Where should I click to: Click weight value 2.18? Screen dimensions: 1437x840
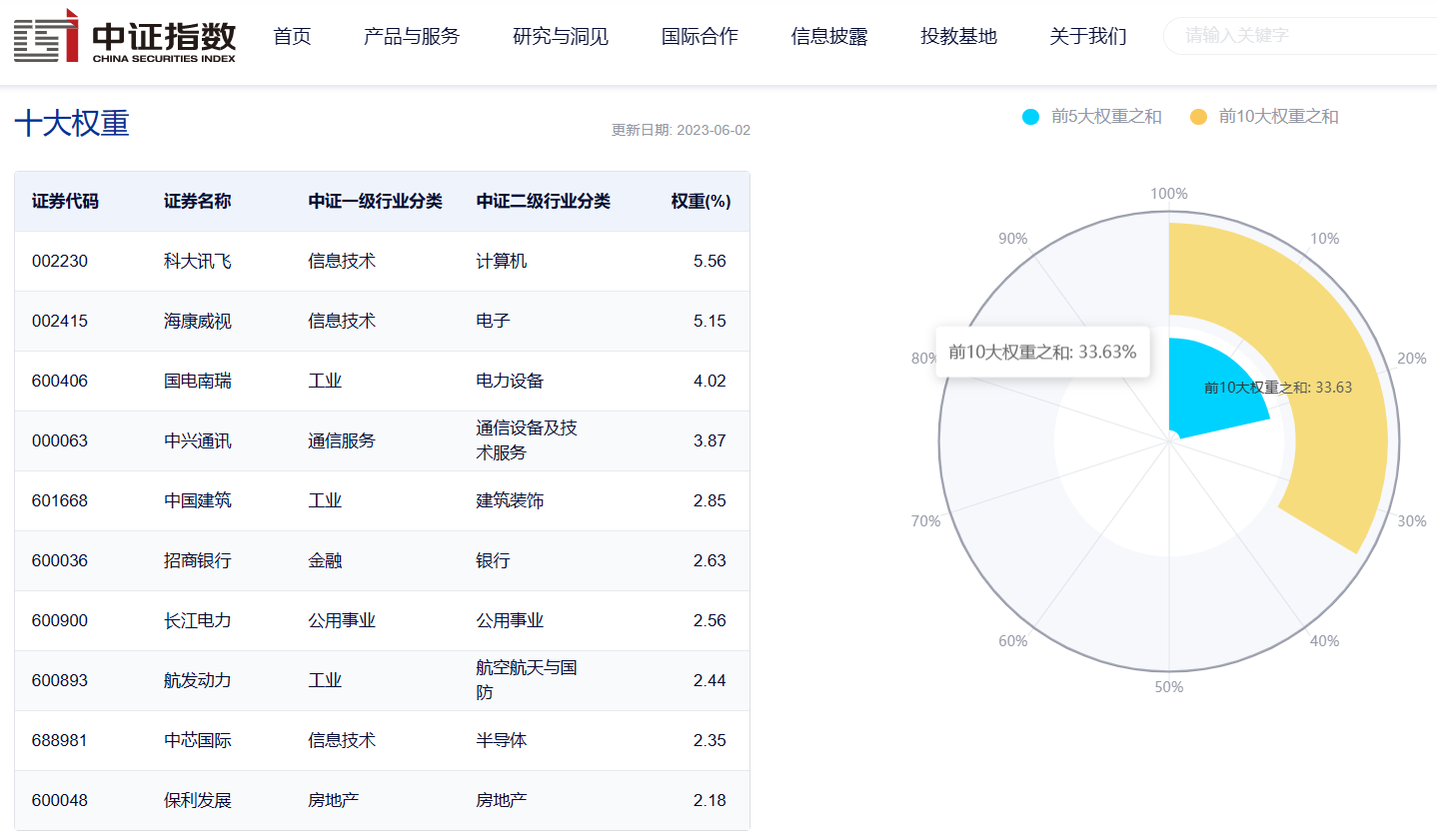coord(710,801)
